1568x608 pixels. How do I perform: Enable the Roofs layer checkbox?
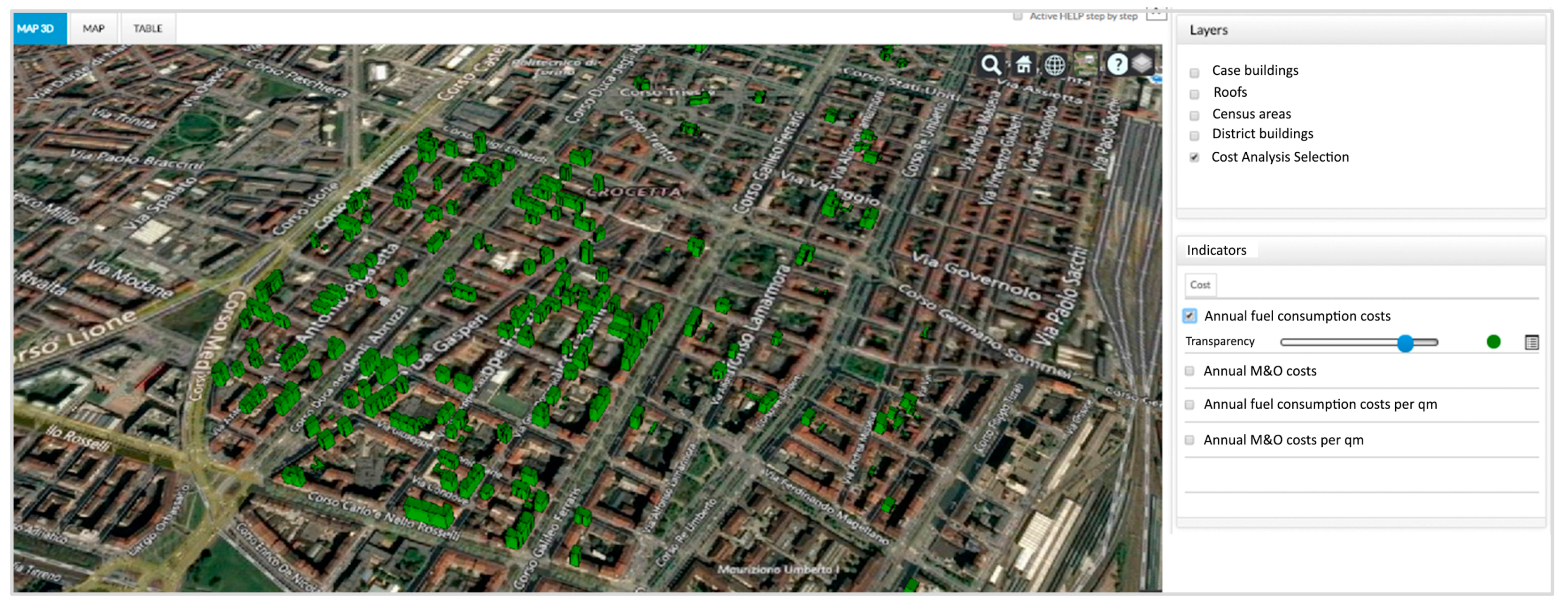[x=1195, y=94]
